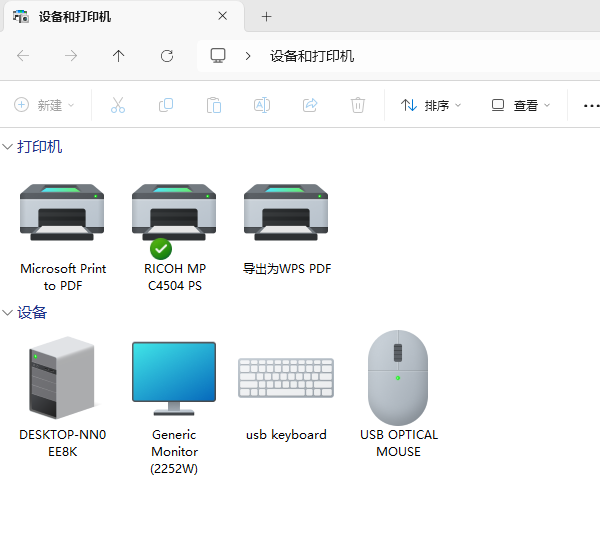The height and width of the screenshot is (545, 600).
Task: Go up one level with up arrow
Action: (119, 56)
